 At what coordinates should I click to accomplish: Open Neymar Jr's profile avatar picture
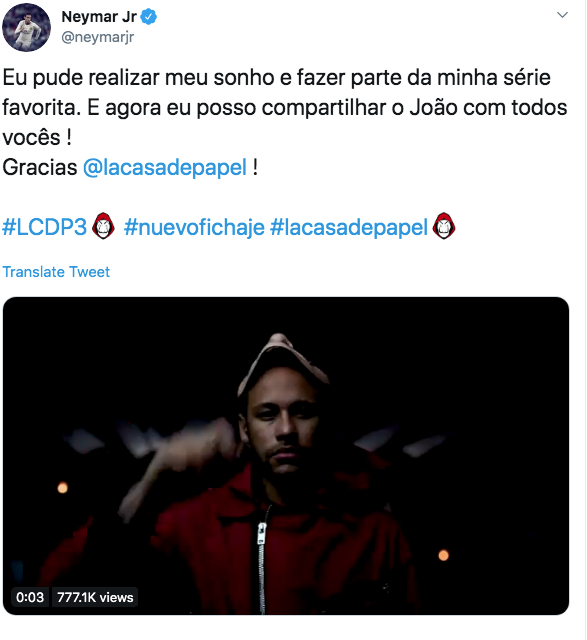coord(27,28)
